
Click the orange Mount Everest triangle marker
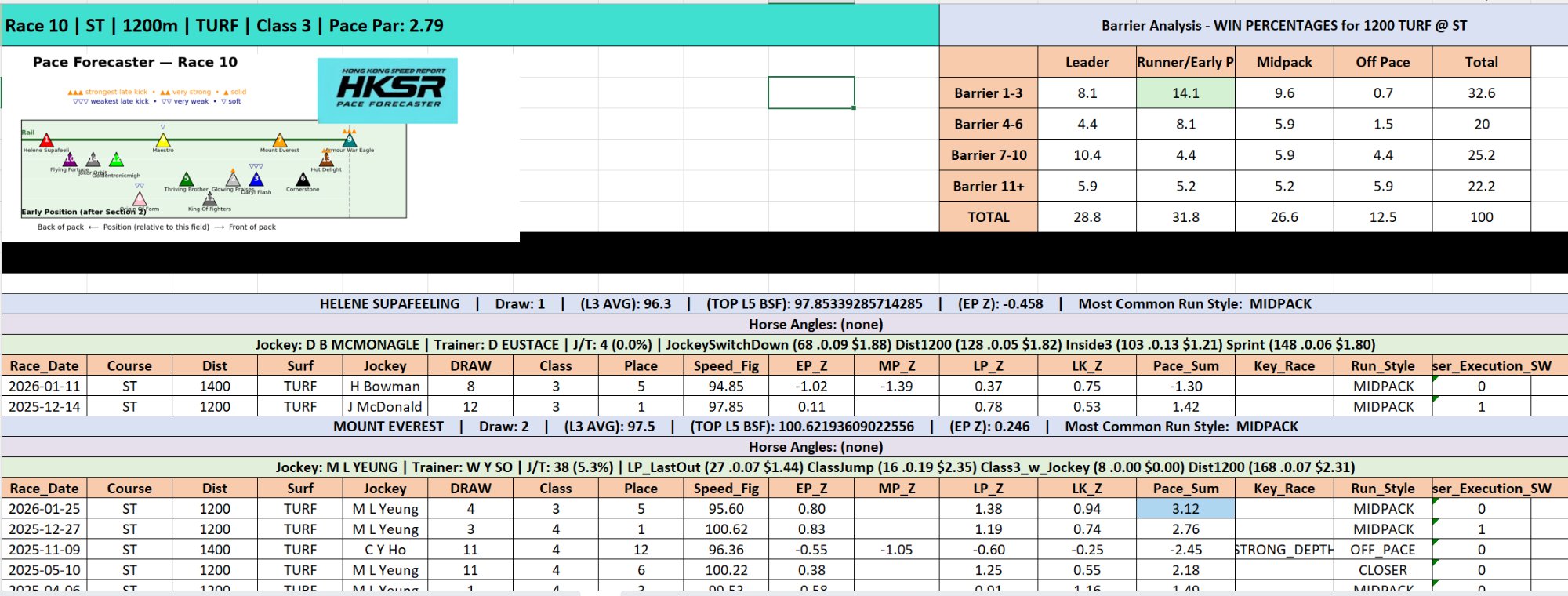(x=280, y=140)
